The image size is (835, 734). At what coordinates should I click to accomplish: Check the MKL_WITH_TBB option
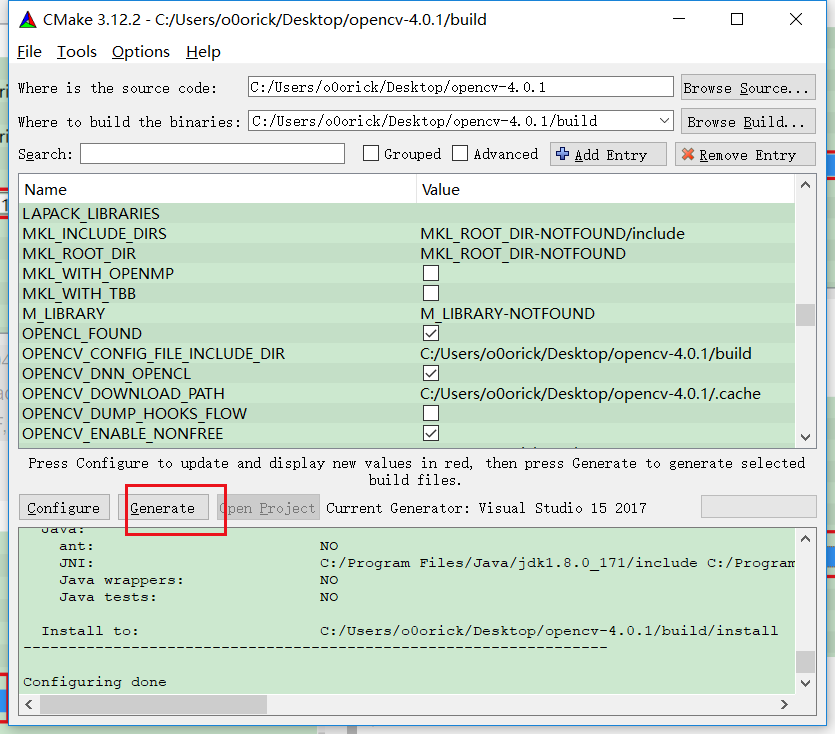(431, 293)
